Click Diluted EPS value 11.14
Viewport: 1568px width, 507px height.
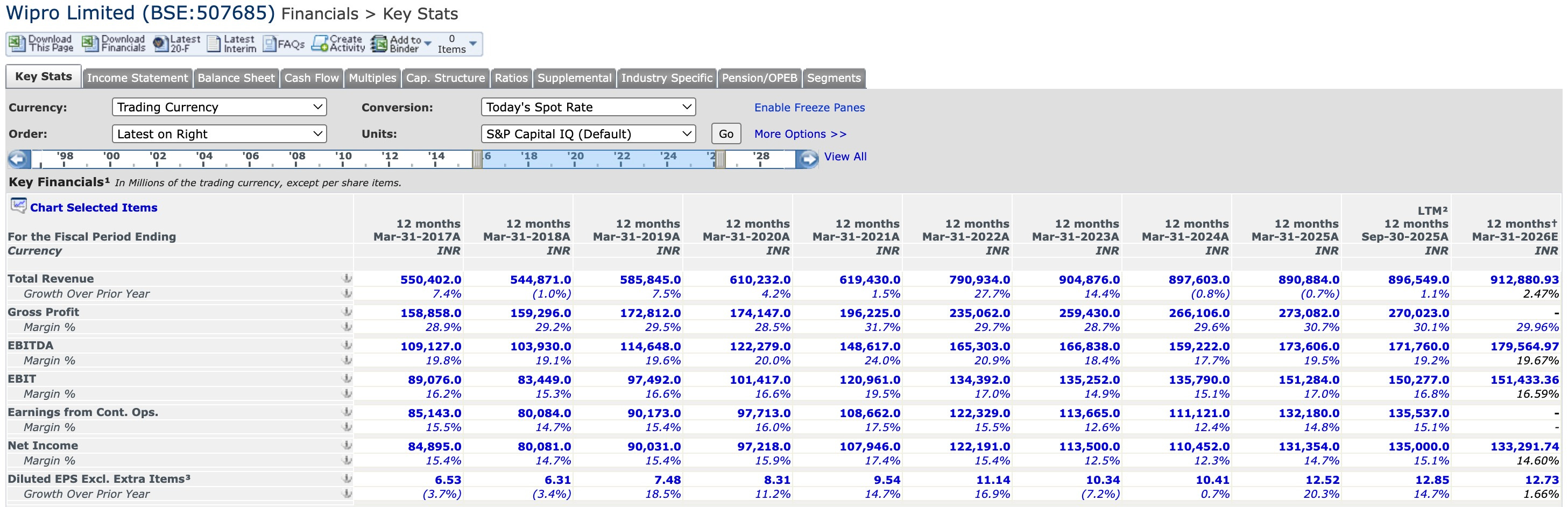point(993,480)
